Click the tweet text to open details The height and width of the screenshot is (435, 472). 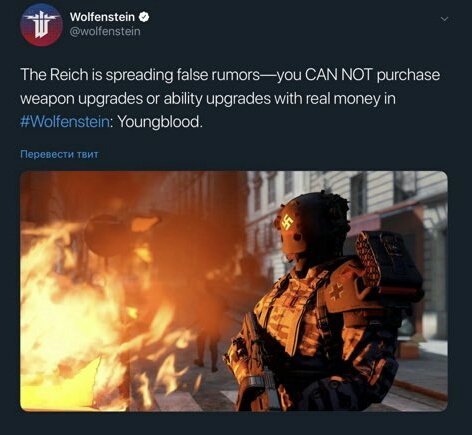coord(230,98)
